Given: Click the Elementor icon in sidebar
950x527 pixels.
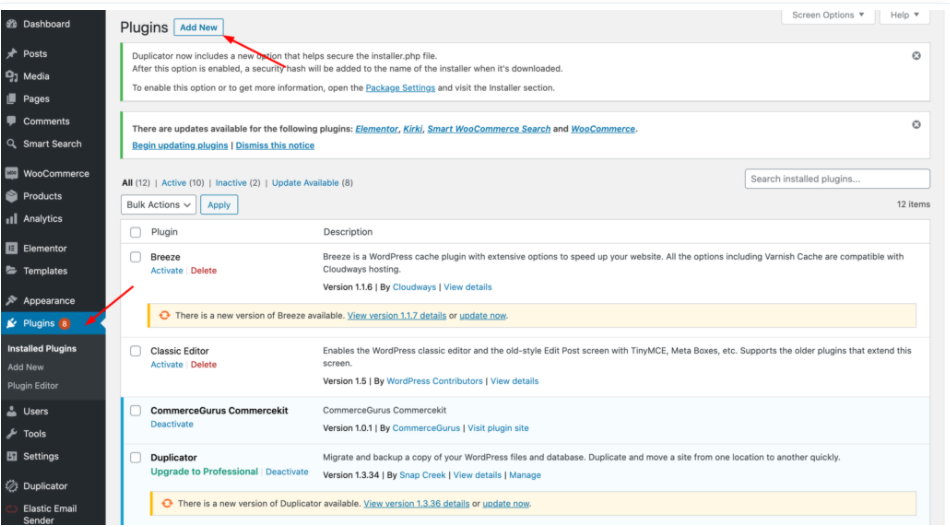Looking at the screenshot, I should click(12, 248).
